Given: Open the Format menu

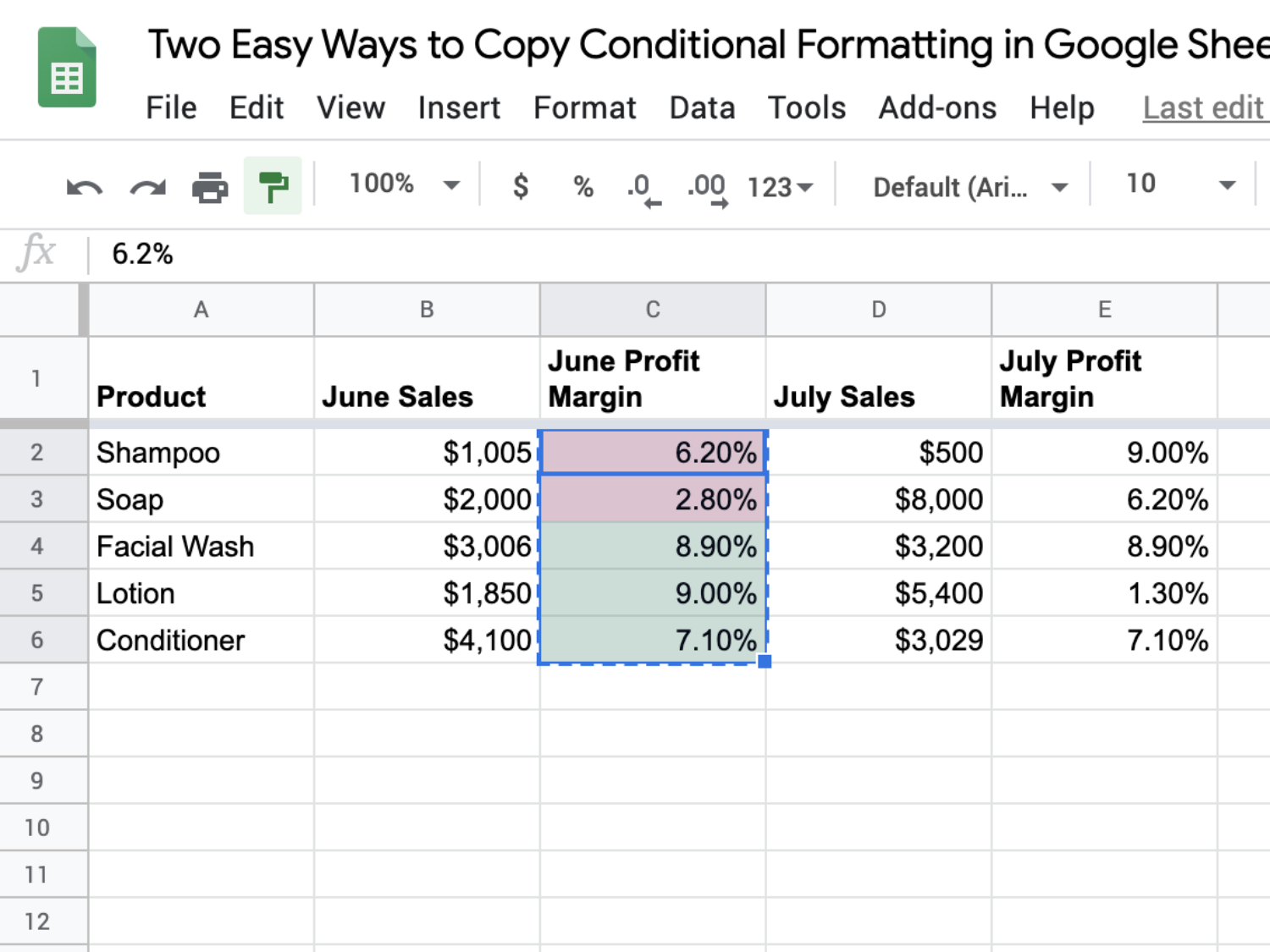Looking at the screenshot, I should [x=584, y=108].
